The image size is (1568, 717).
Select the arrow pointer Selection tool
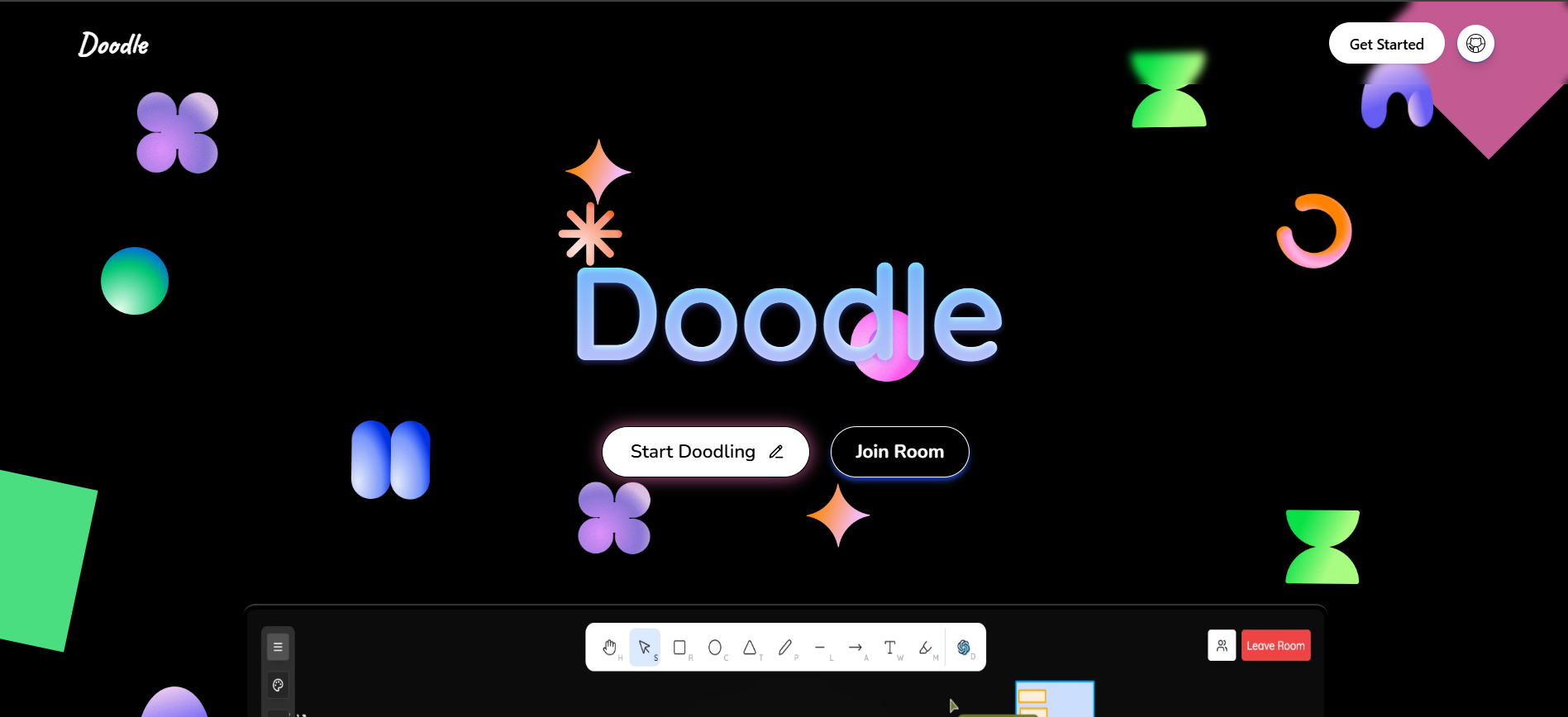point(645,648)
